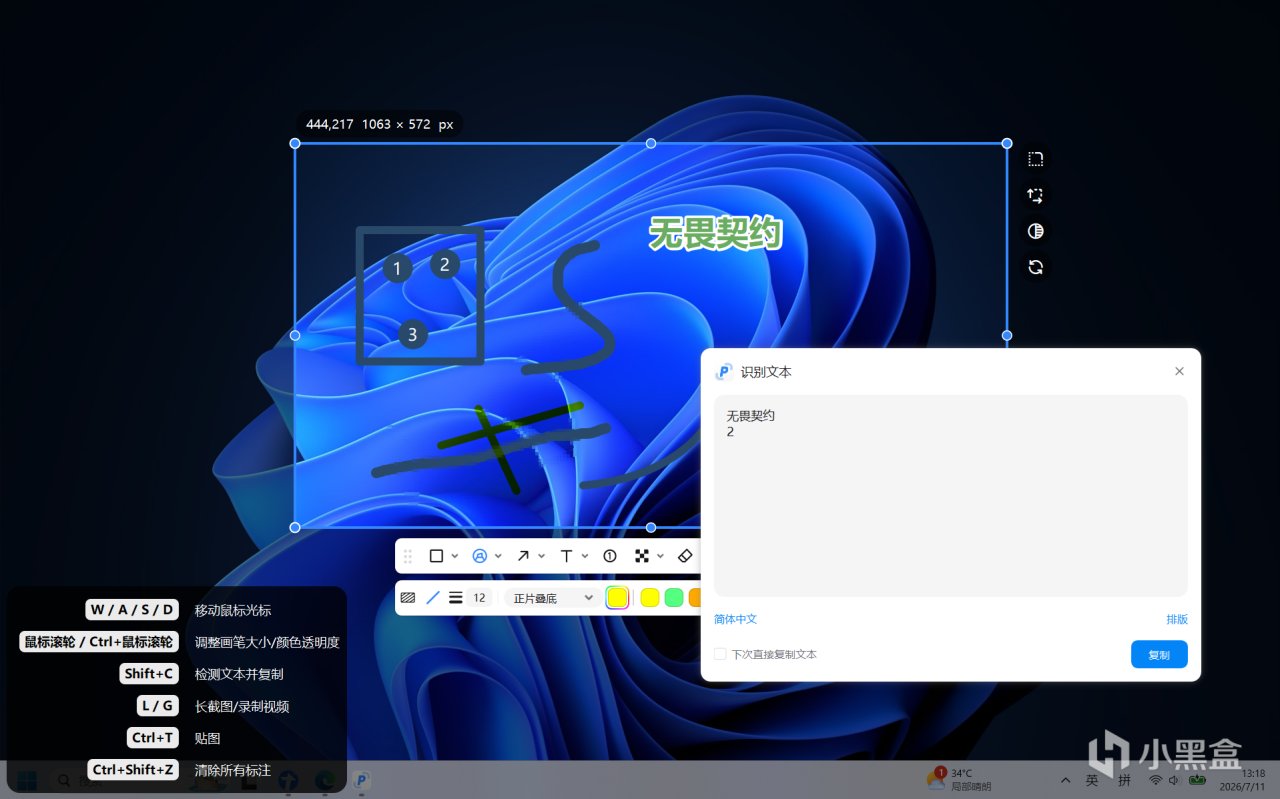Expand the arrow tool options
This screenshot has height=799, width=1280.
coord(542,556)
